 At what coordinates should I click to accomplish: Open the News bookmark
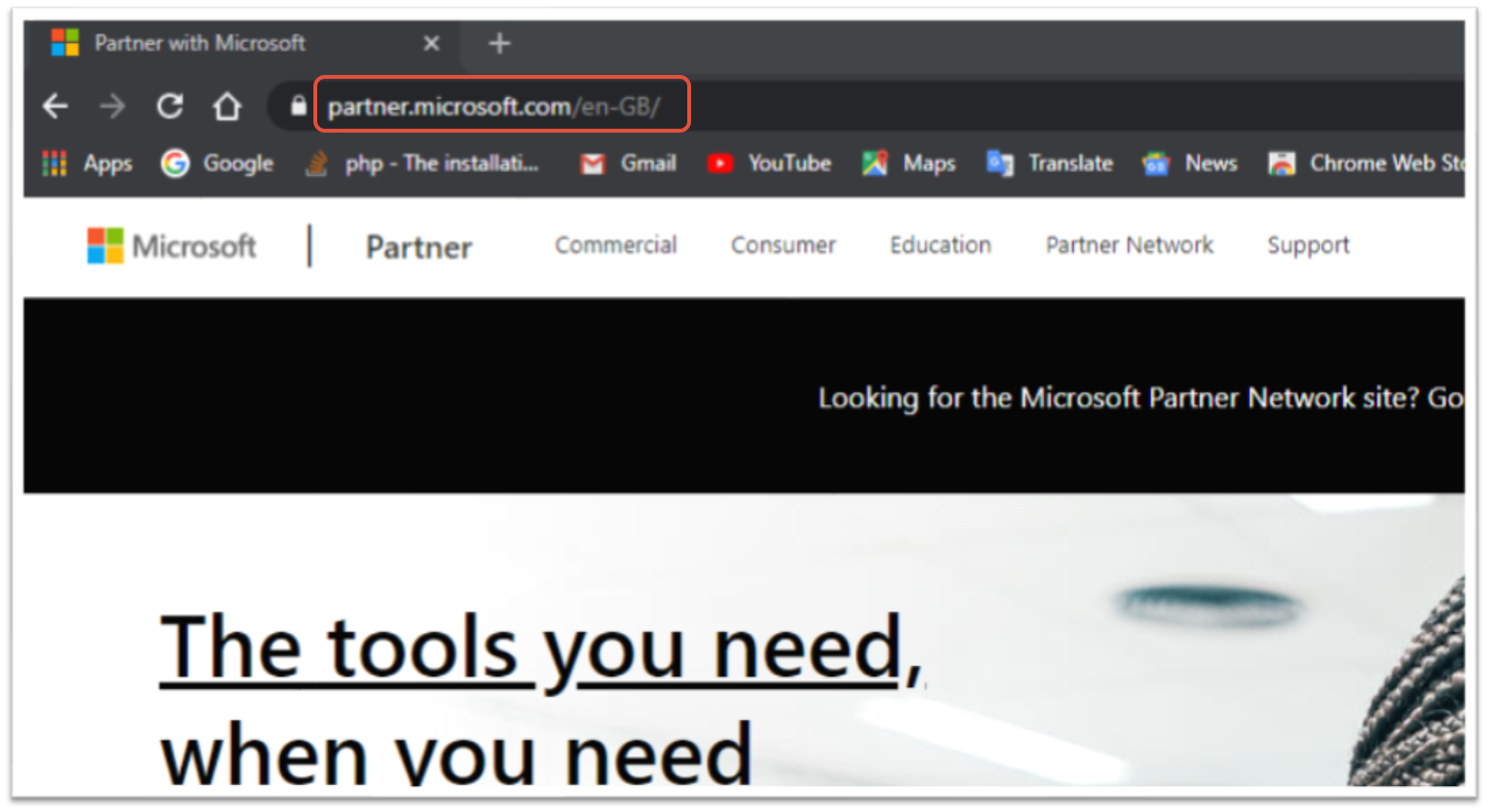(1189, 163)
